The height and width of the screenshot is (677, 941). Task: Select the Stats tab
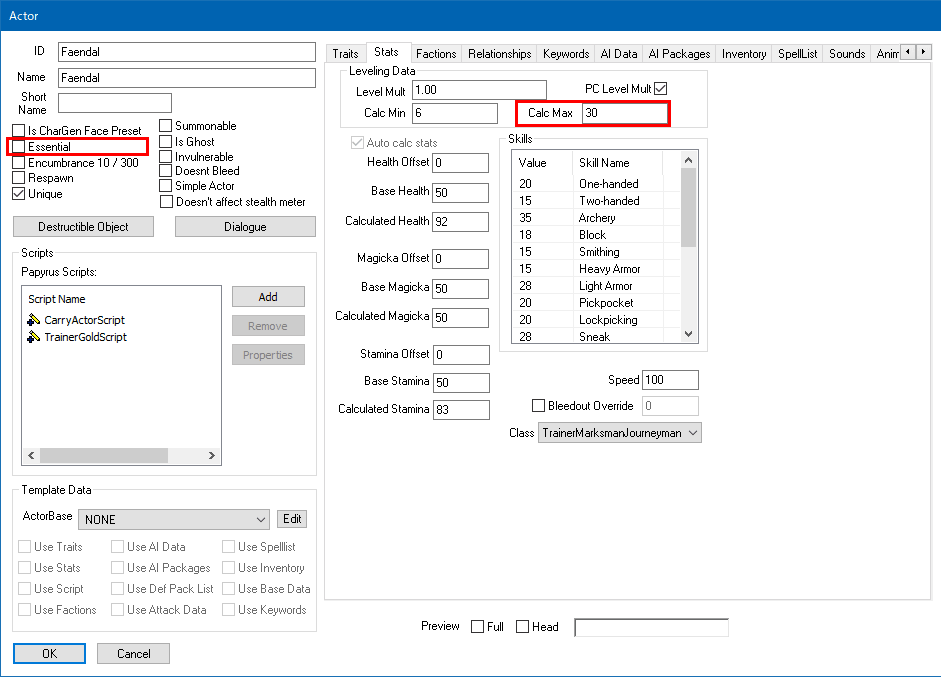click(x=386, y=52)
